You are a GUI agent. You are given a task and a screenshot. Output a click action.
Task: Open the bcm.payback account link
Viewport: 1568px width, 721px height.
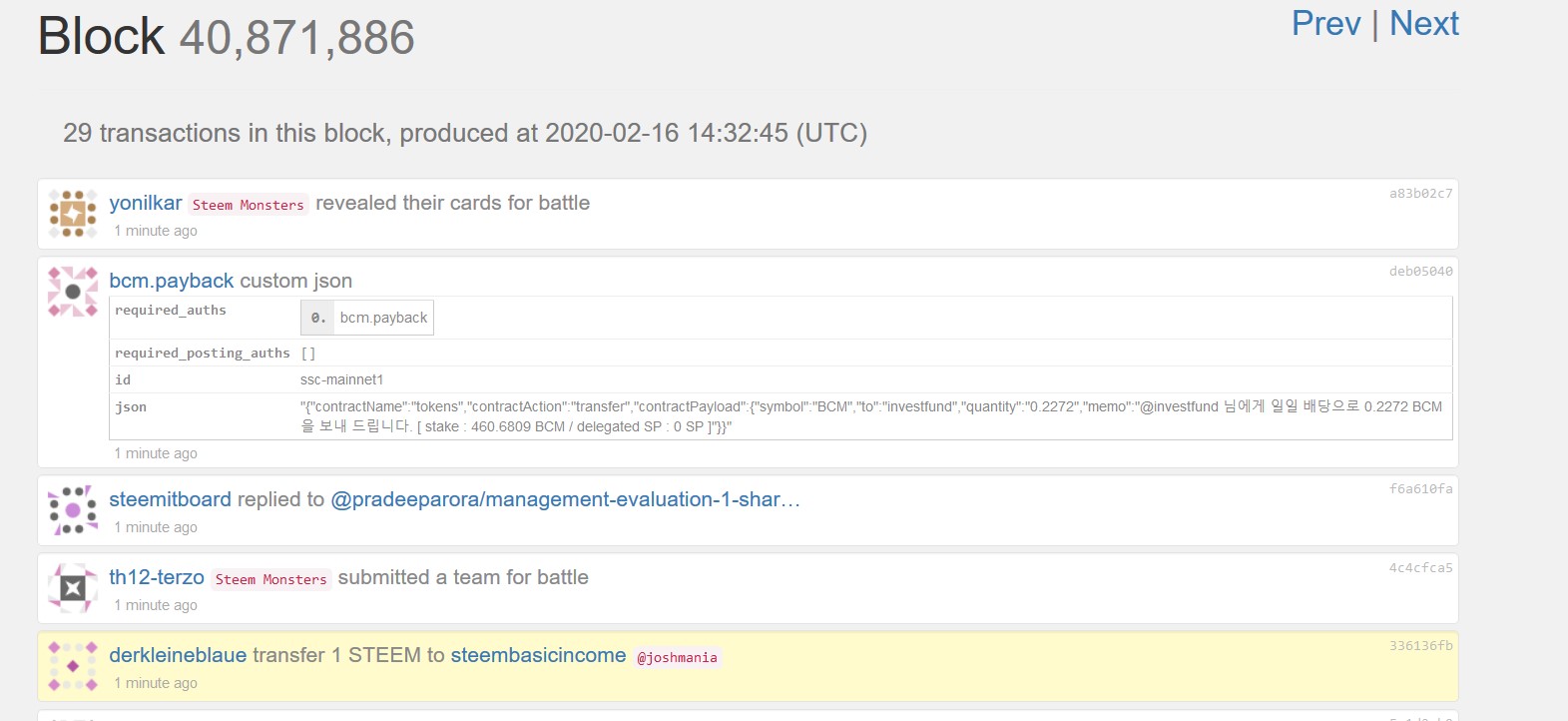172,281
